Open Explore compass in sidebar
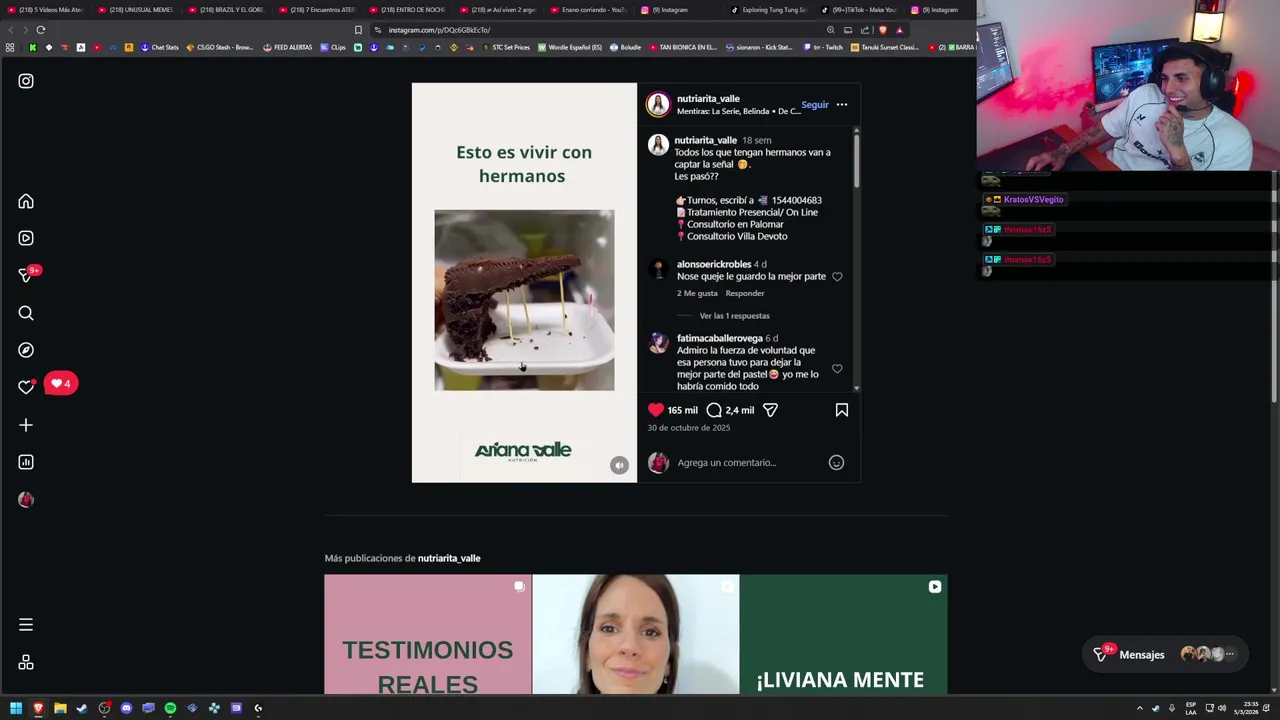This screenshot has height=720, width=1280. pyautogui.click(x=26, y=350)
